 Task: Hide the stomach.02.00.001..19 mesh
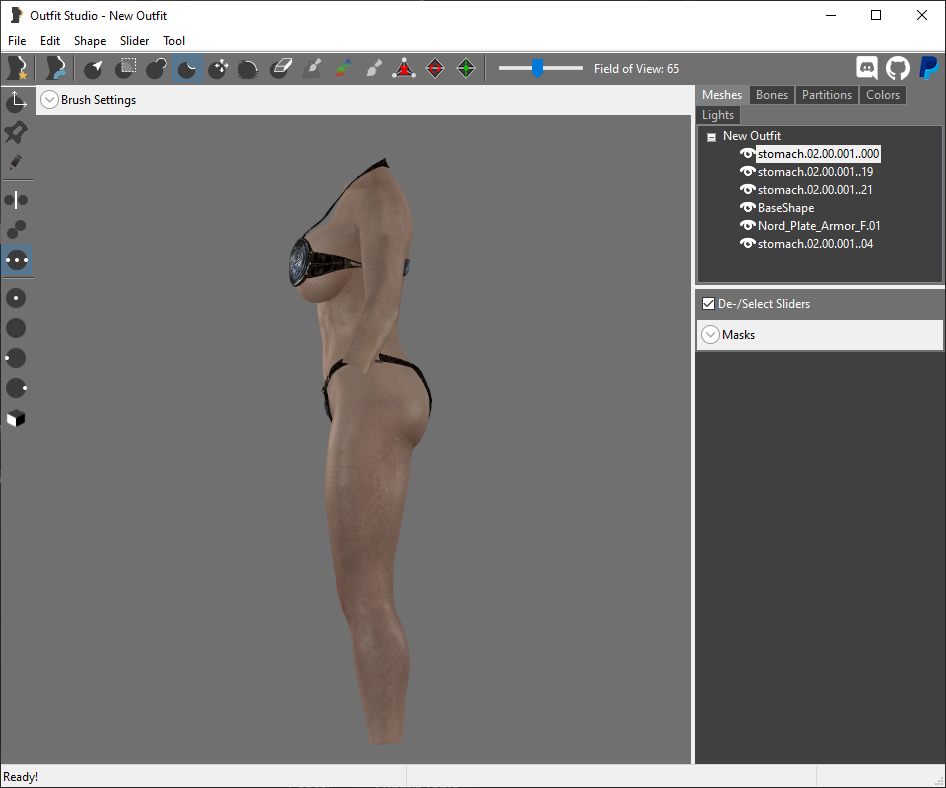click(748, 171)
